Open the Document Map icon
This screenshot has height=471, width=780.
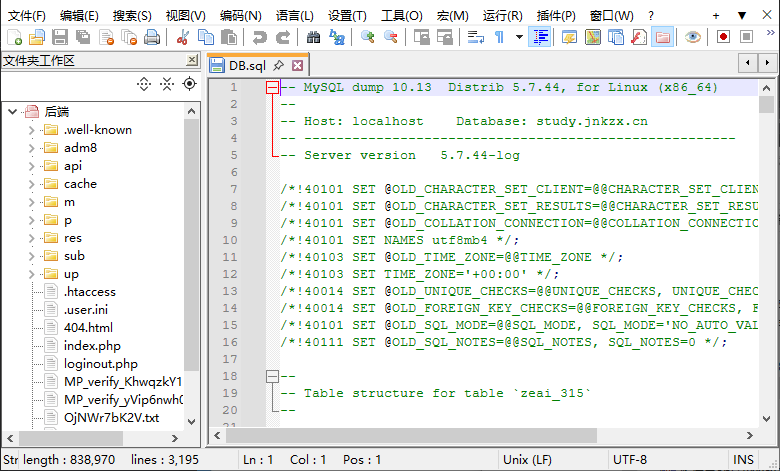593,37
